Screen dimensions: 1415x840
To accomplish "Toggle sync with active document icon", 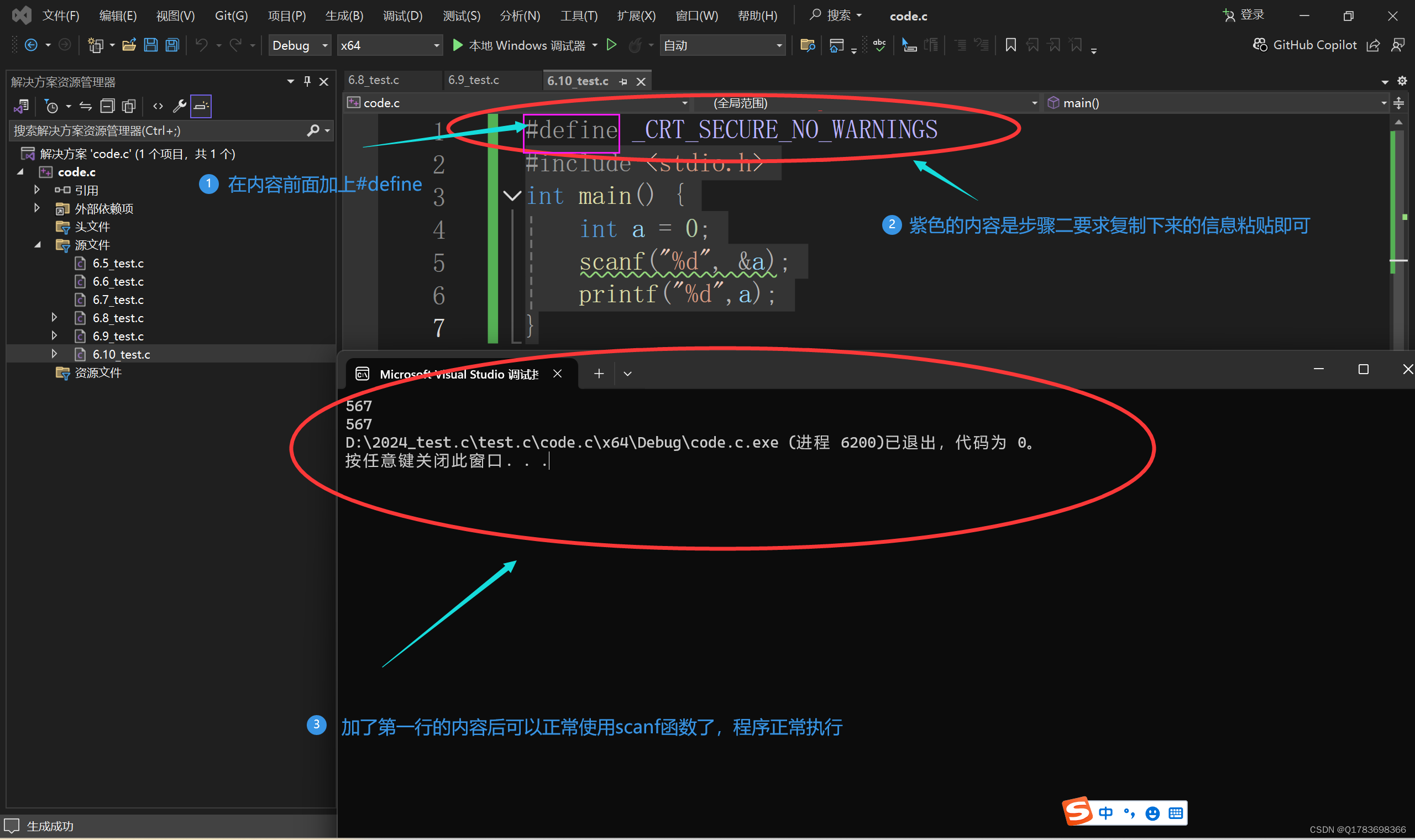I will (x=86, y=106).
